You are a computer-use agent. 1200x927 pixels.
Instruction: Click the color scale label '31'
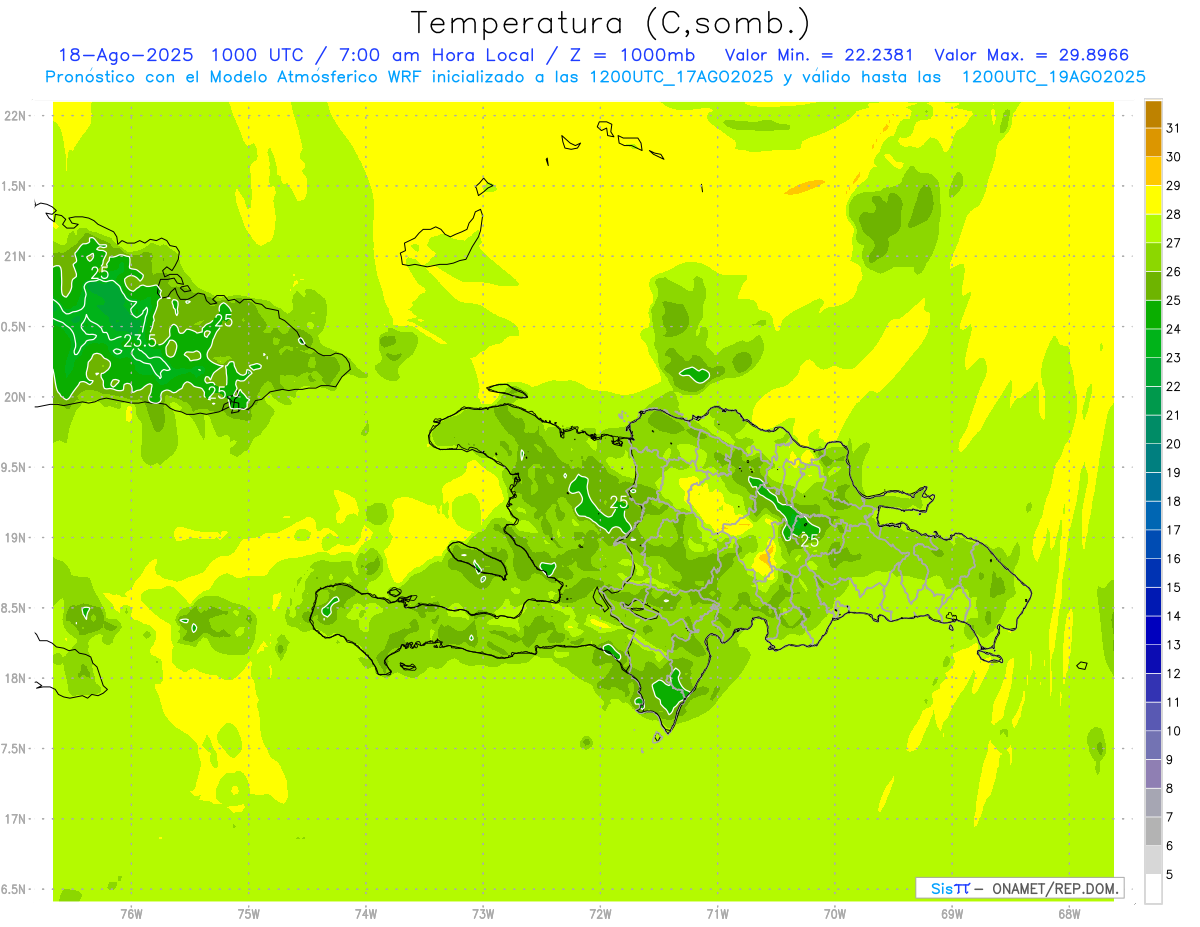point(1173,128)
